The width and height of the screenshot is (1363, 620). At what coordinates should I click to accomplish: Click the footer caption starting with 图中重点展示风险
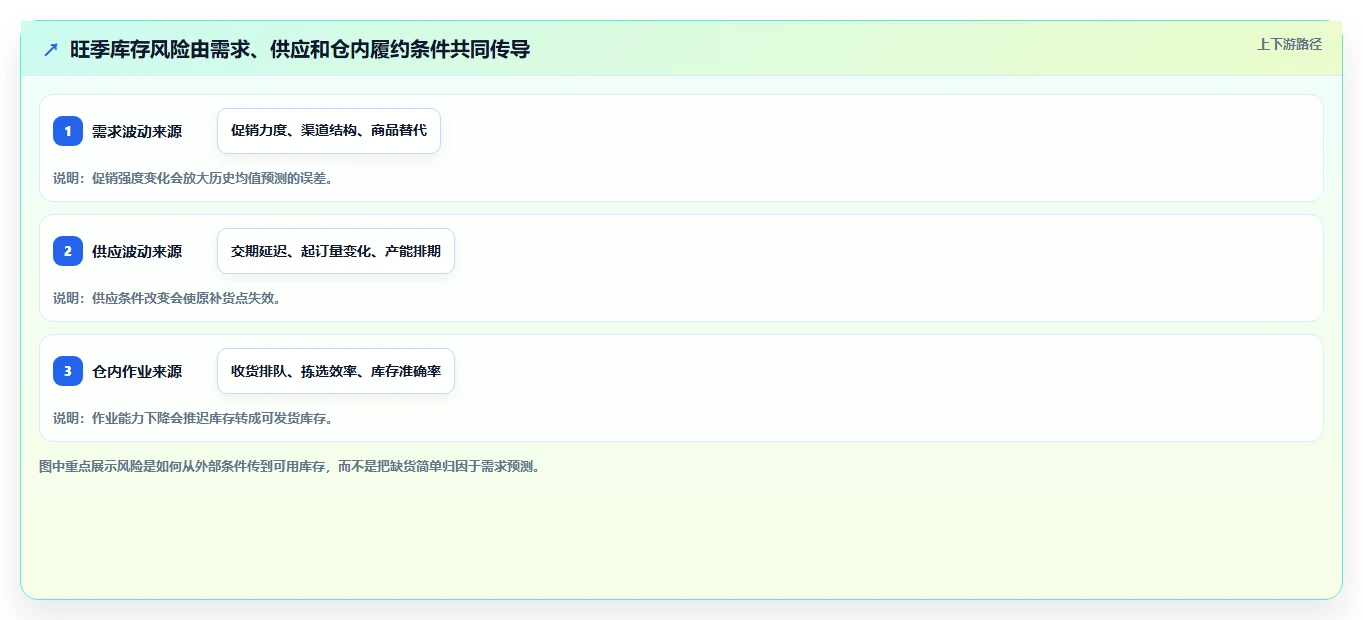tap(289, 466)
